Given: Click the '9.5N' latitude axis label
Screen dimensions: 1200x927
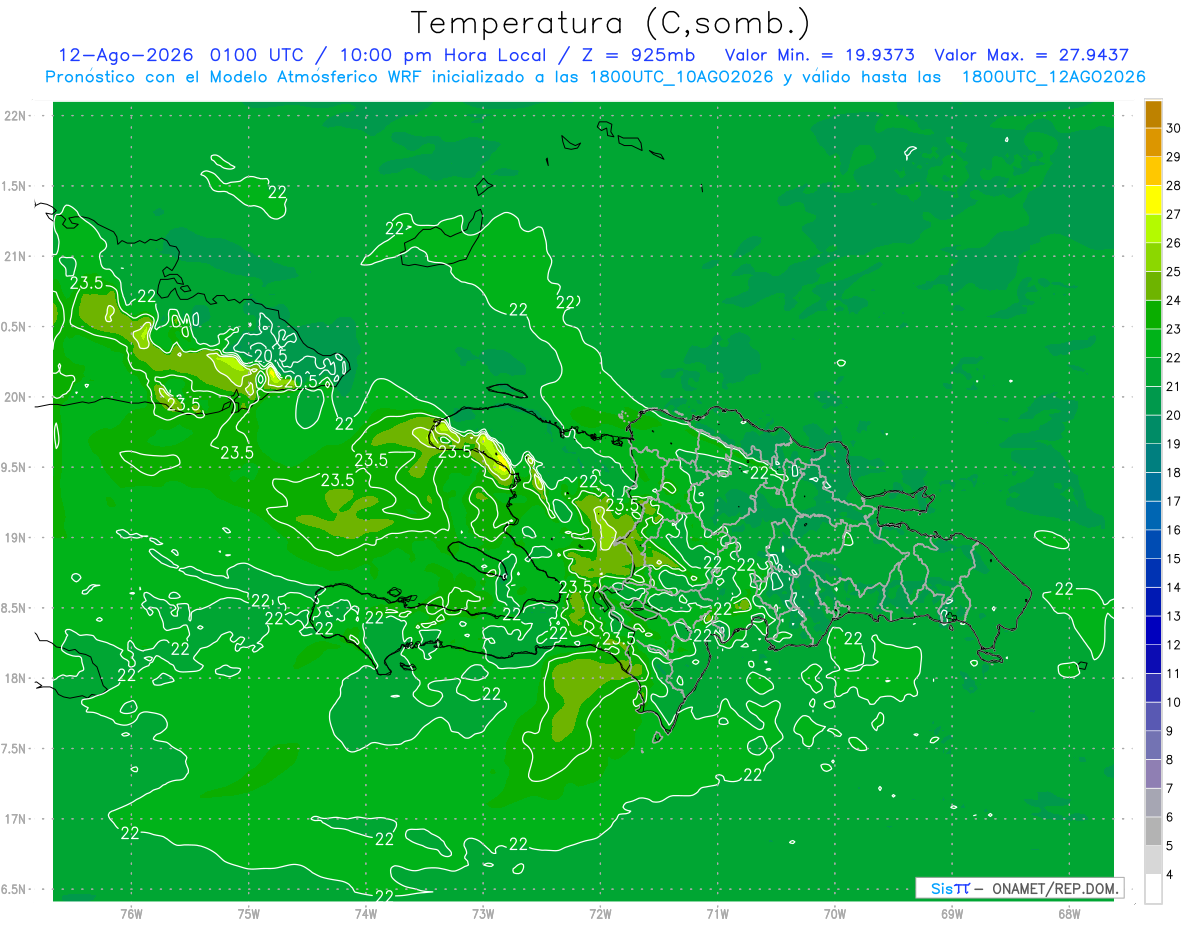Looking at the screenshot, I should 15,467.
